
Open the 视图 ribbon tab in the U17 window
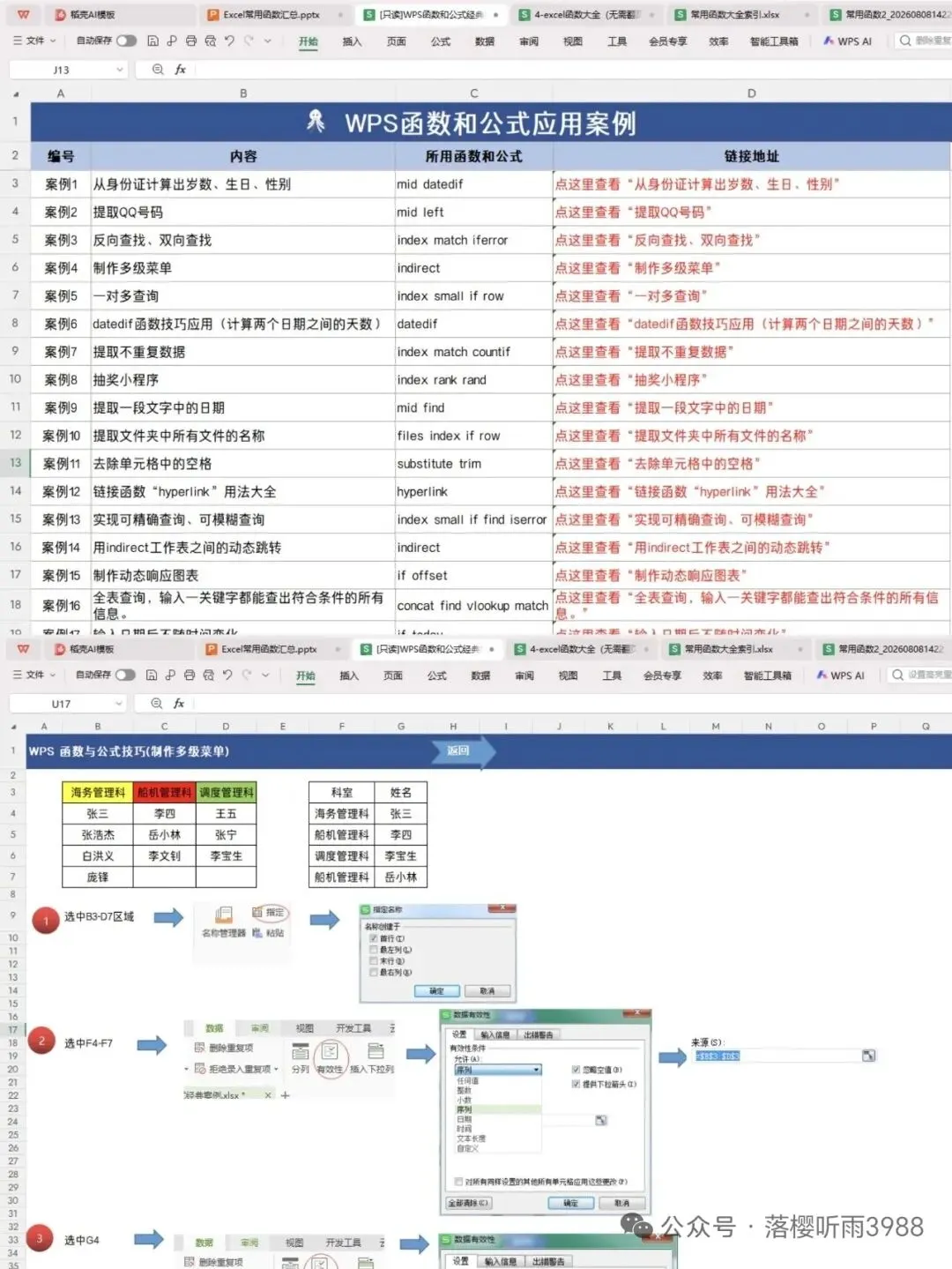click(568, 676)
